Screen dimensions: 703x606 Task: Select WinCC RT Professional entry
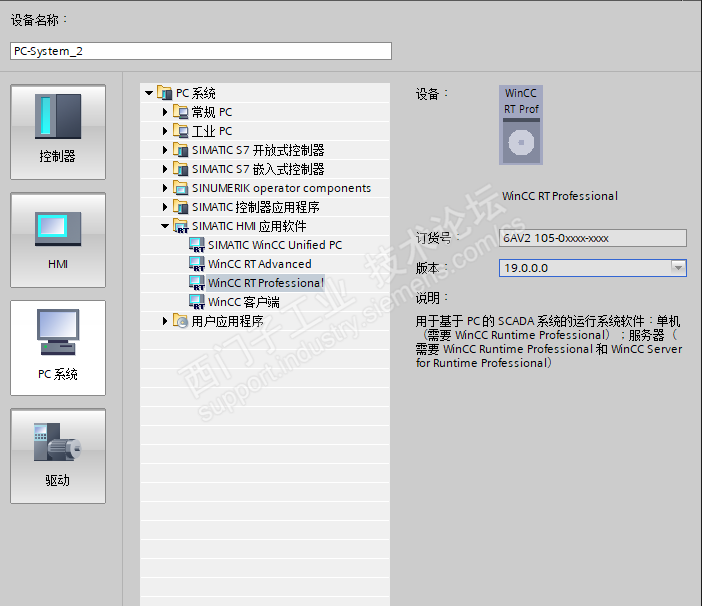265,283
